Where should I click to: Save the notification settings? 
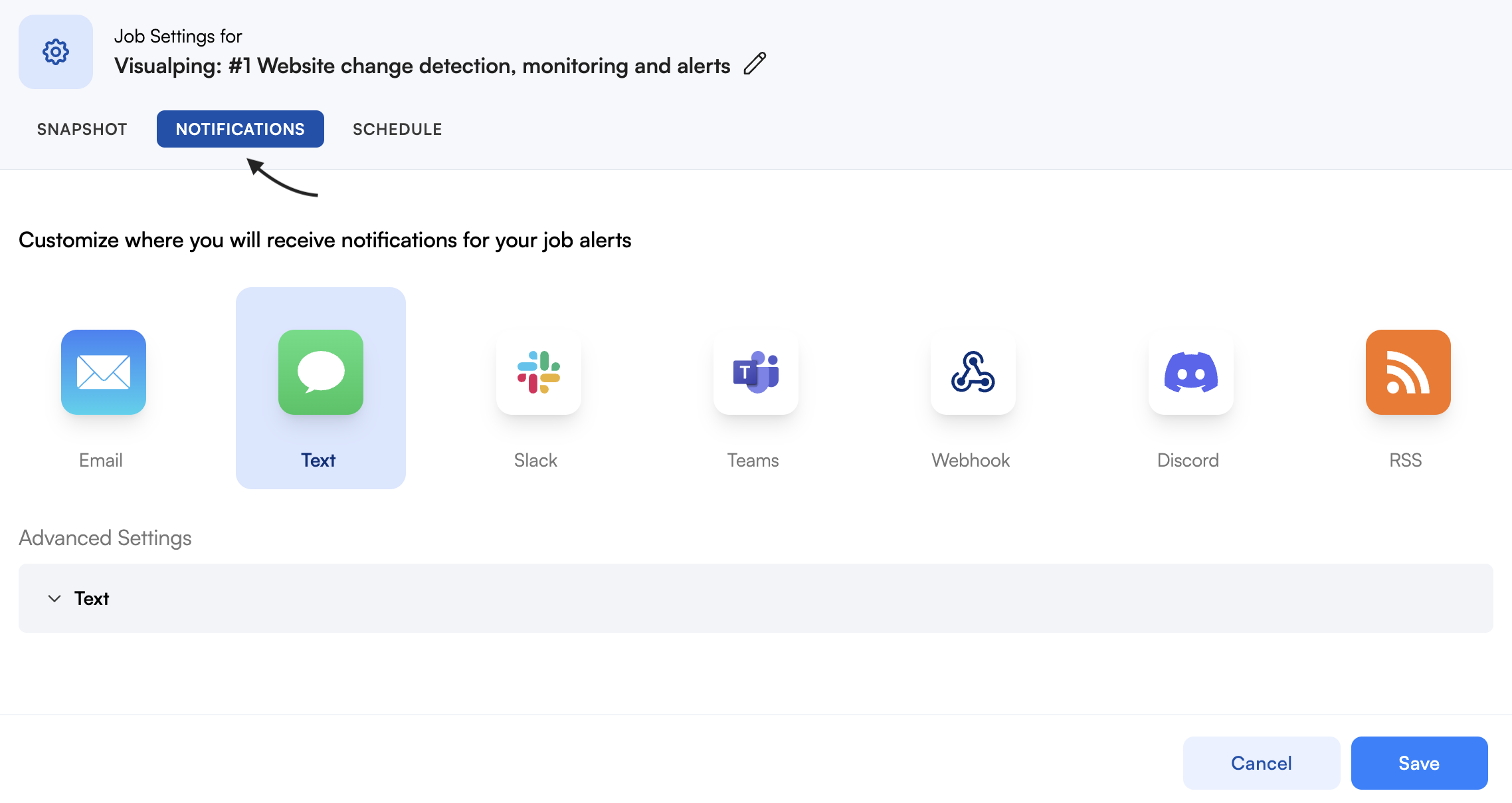pos(1420,763)
